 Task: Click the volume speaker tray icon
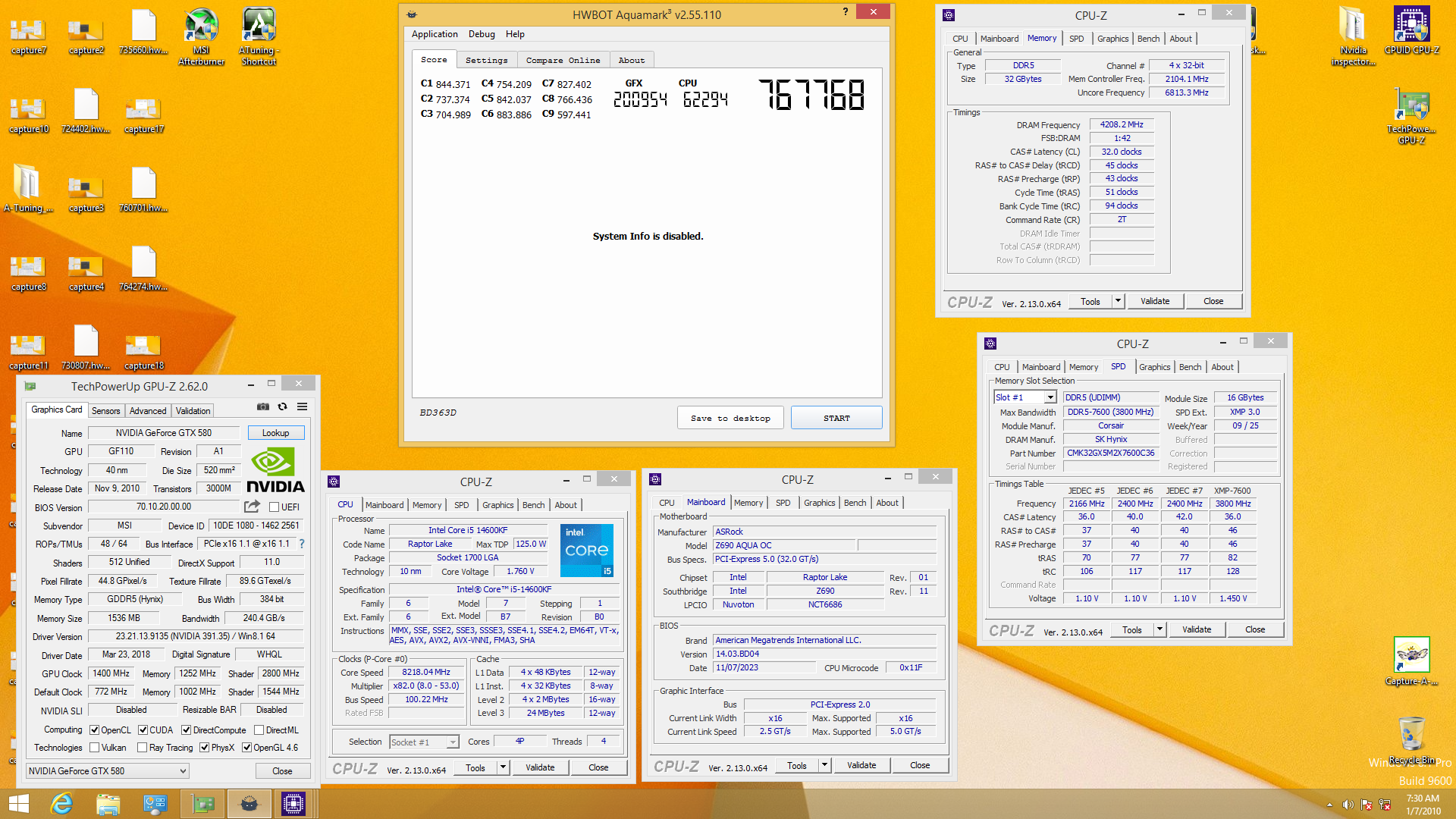pos(1348,805)
